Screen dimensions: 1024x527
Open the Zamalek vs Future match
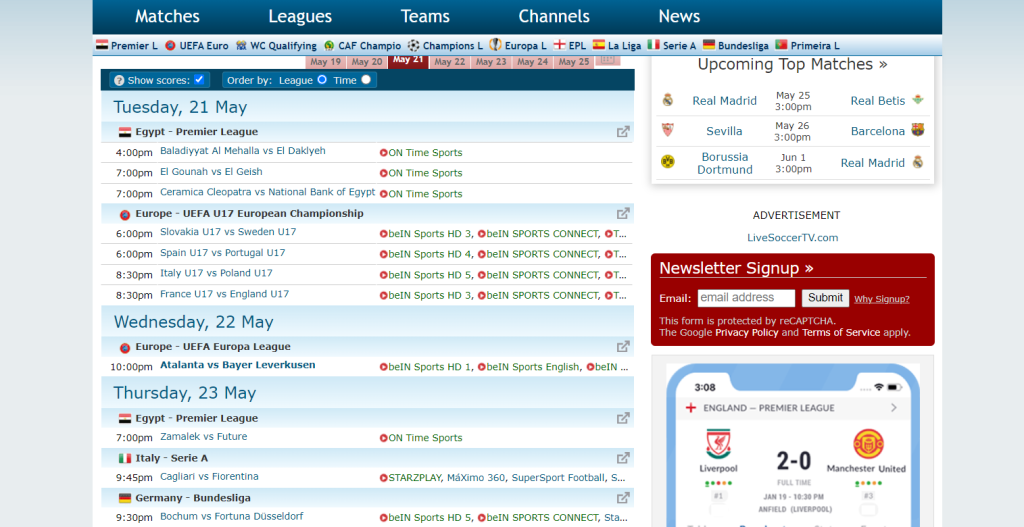pos(204,437)
